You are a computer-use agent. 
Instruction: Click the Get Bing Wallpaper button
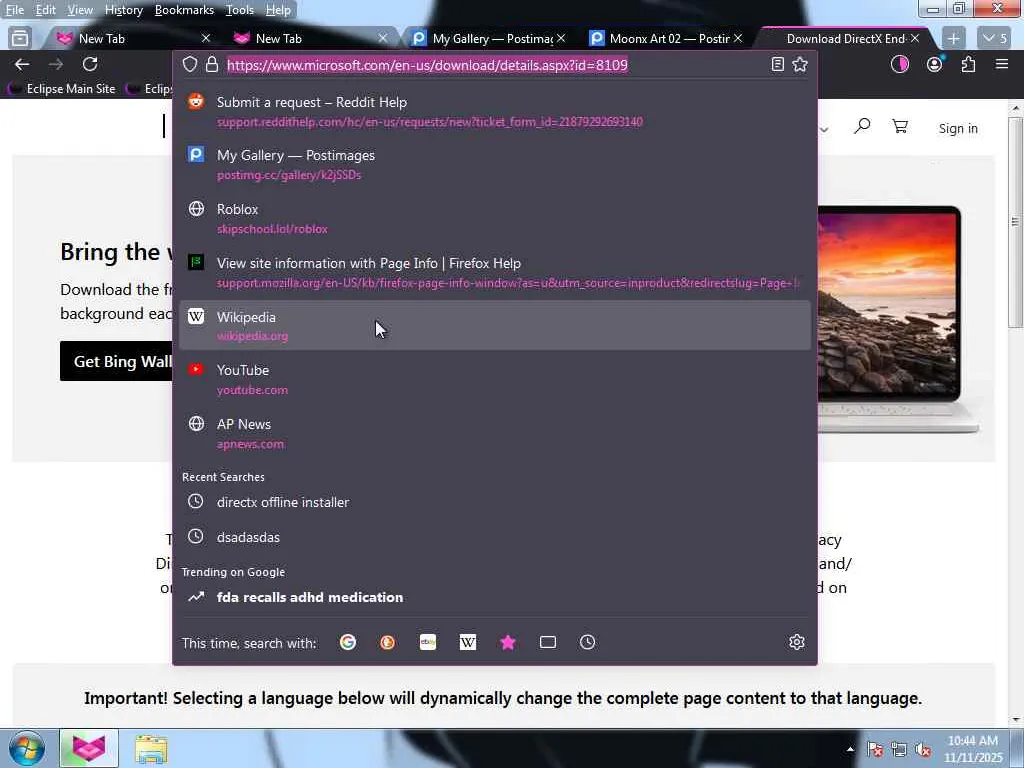coord(118,361)
